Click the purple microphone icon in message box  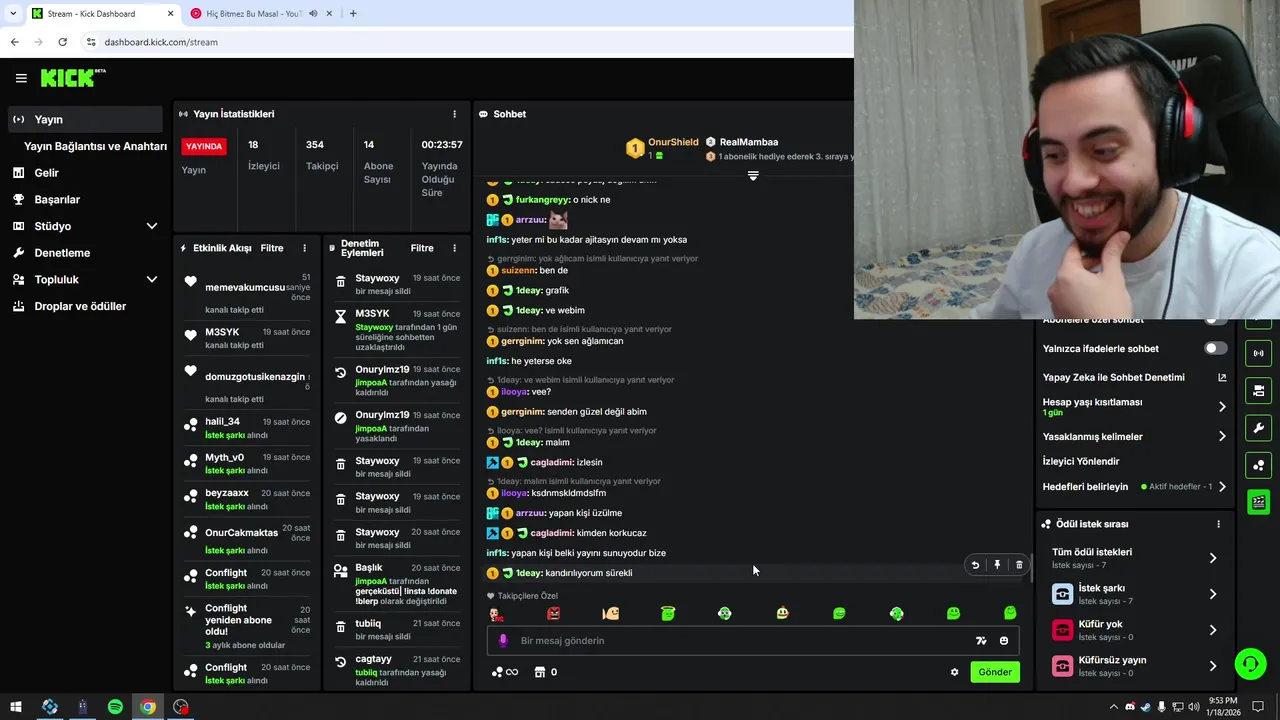tap(503, 641)
